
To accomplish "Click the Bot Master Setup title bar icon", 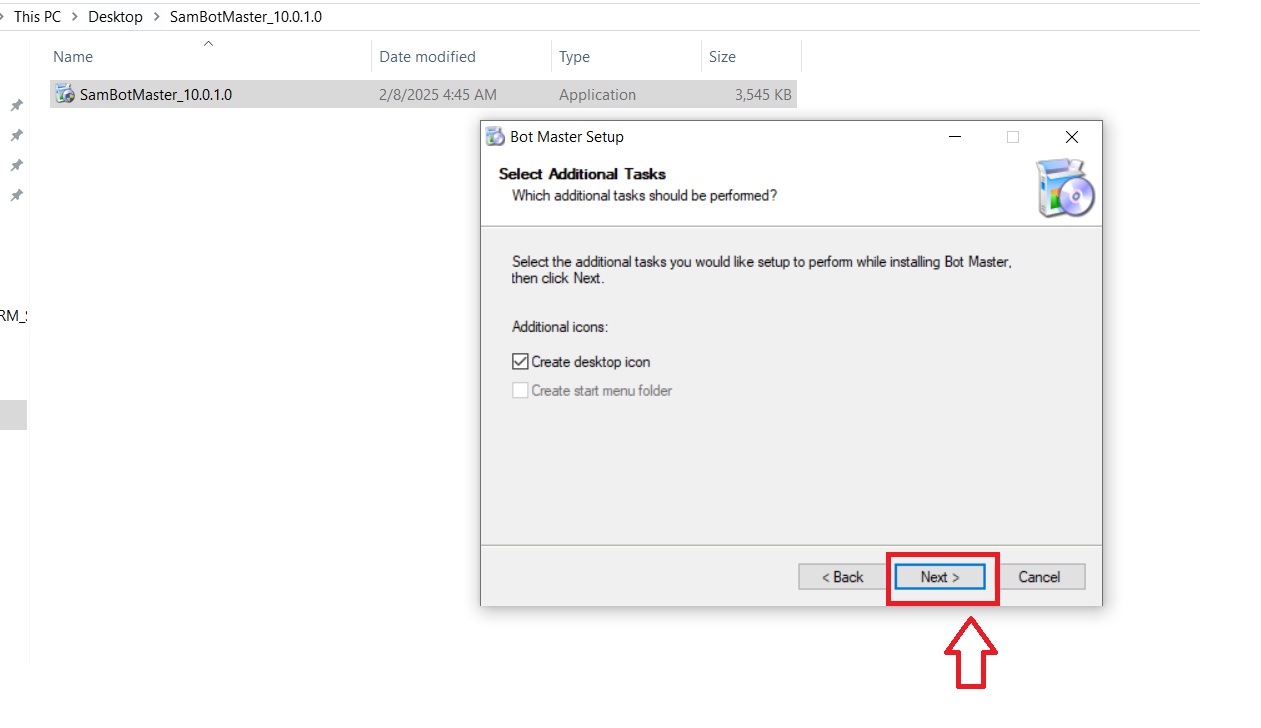I will 494,137.
